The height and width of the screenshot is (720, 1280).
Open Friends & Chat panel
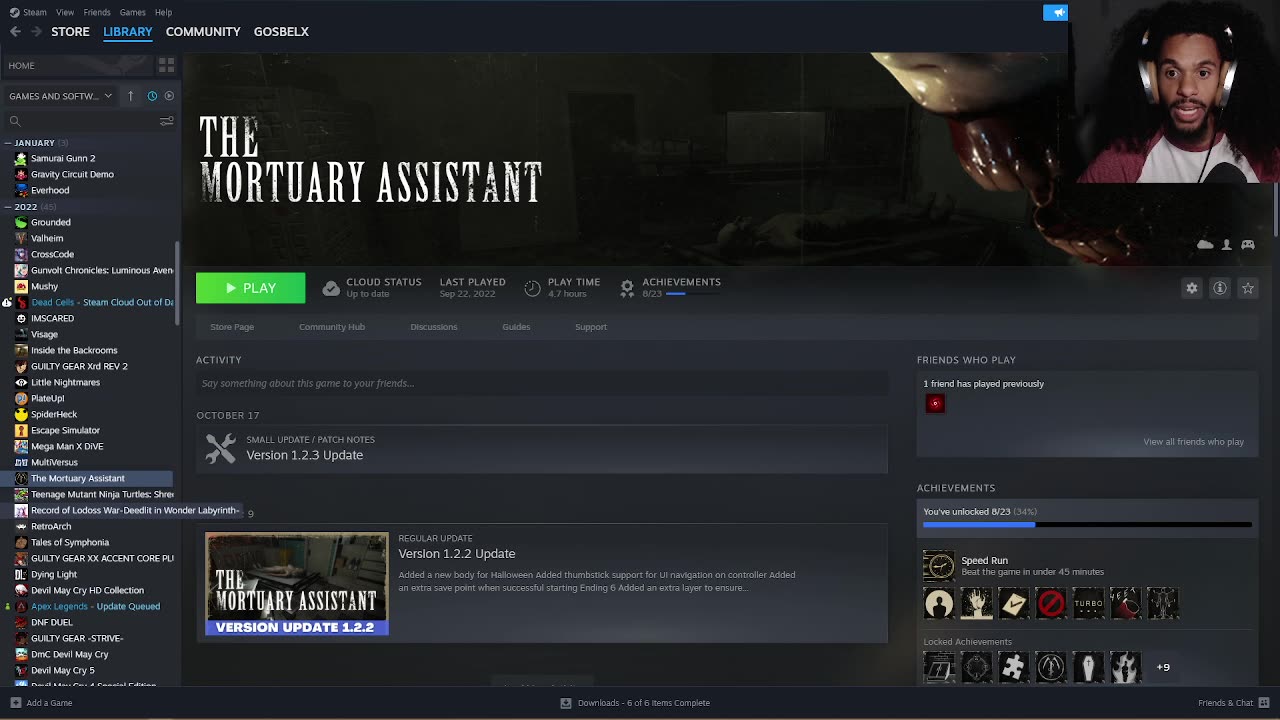click(x=1232, y=703)
